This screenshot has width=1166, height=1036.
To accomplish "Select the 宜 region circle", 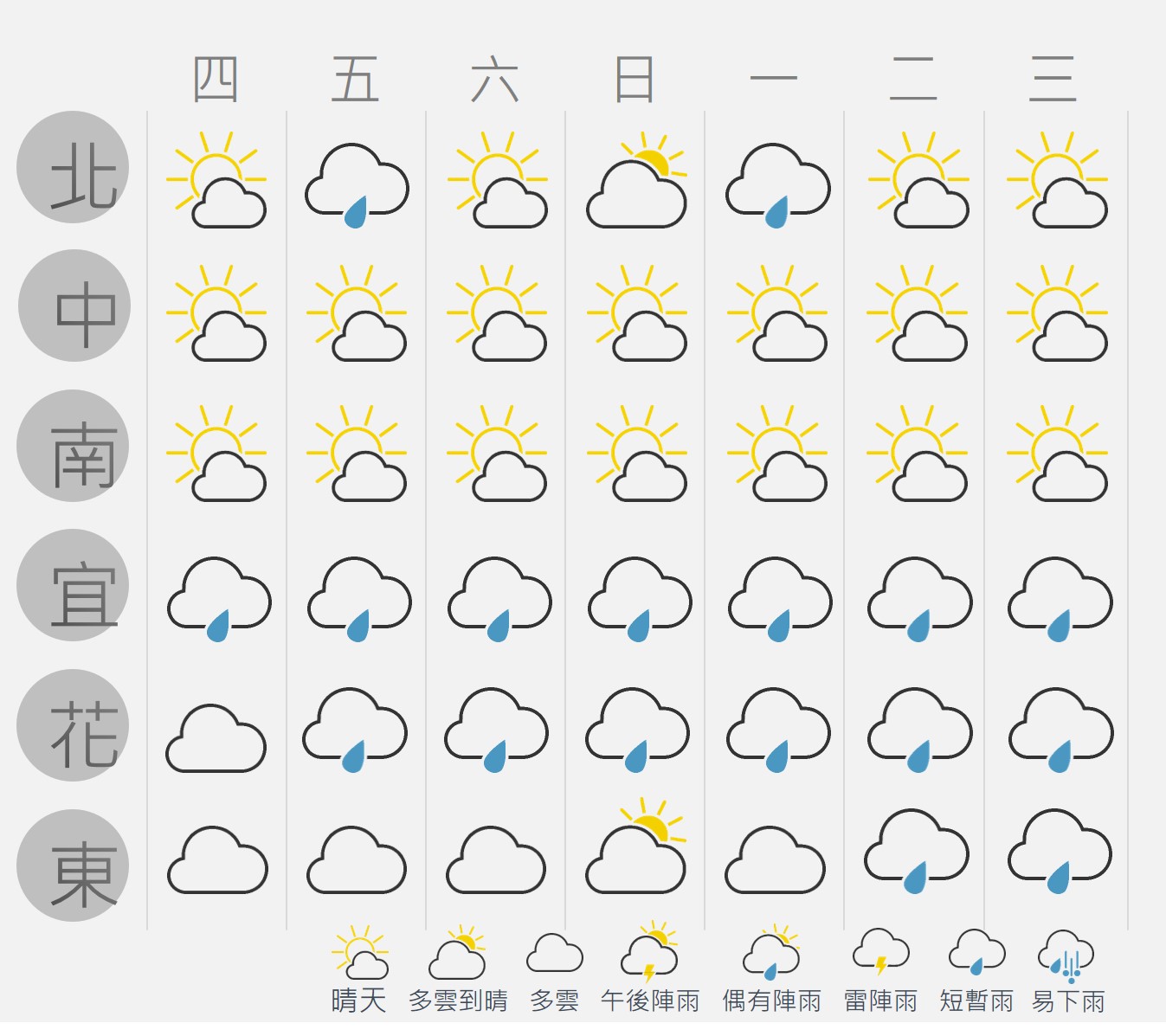I will pos(73,585).
